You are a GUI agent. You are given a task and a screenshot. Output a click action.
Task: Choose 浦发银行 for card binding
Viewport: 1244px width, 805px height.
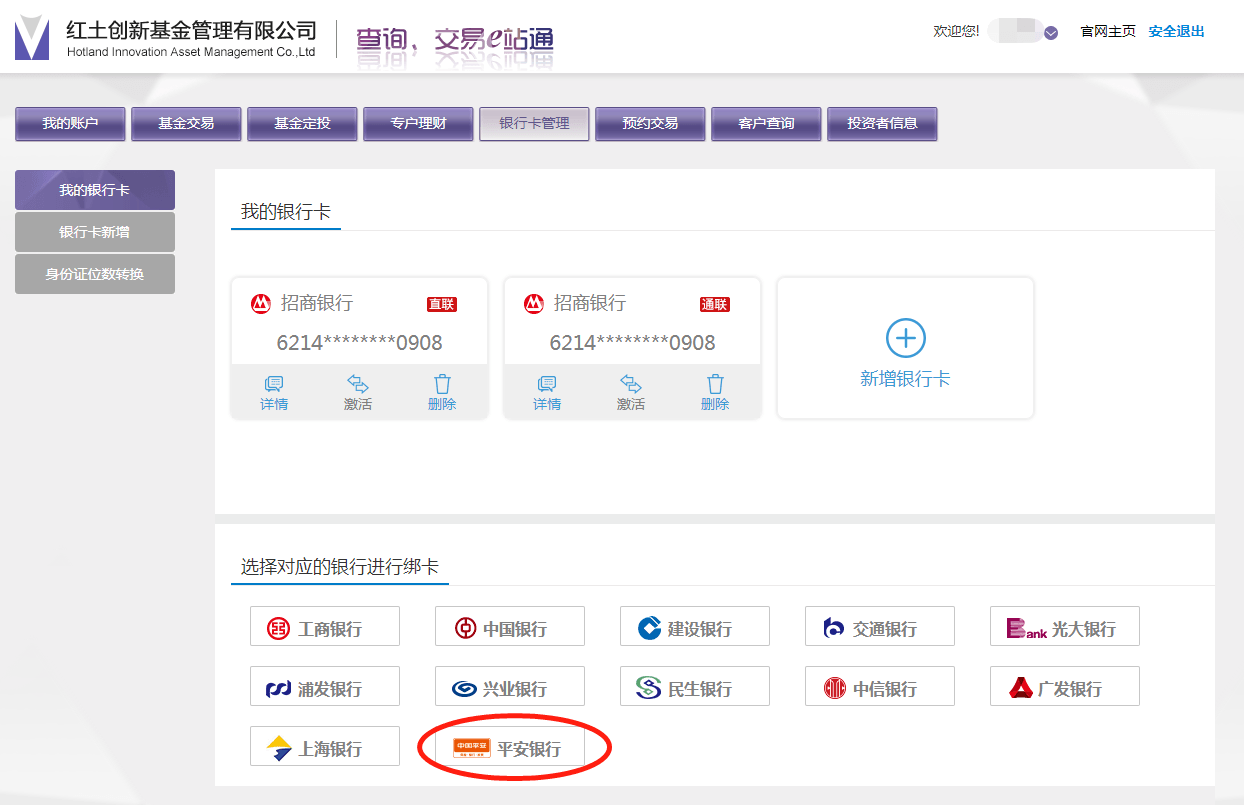pos(325,686)
